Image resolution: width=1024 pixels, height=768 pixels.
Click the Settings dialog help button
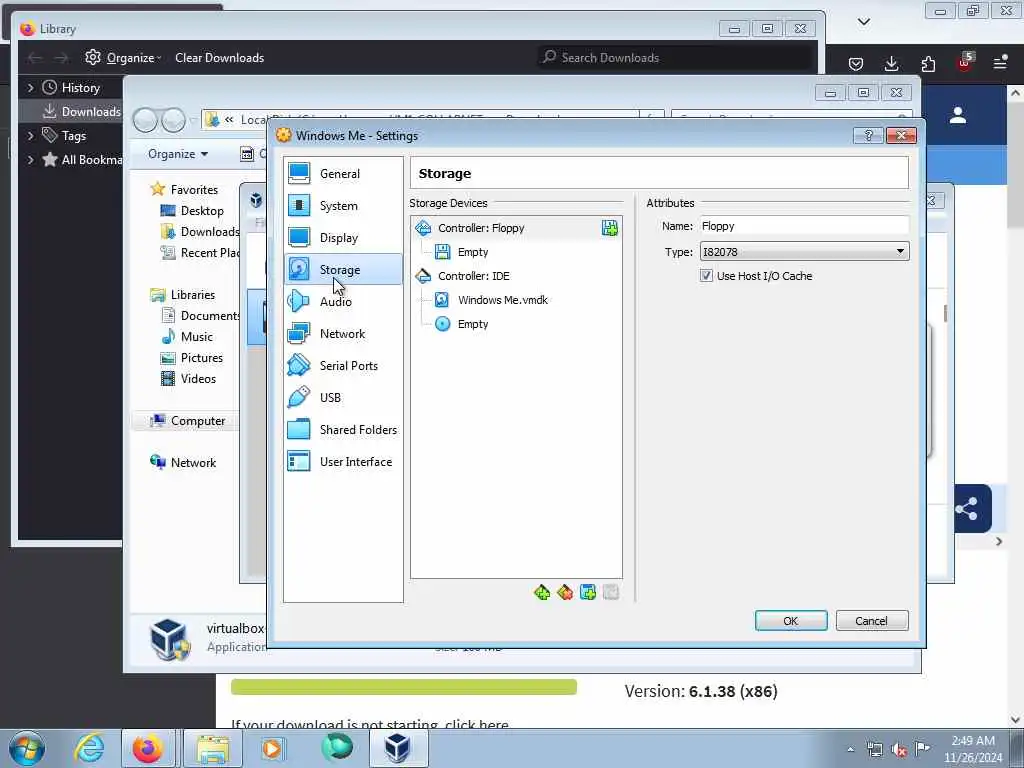(868, 135)
